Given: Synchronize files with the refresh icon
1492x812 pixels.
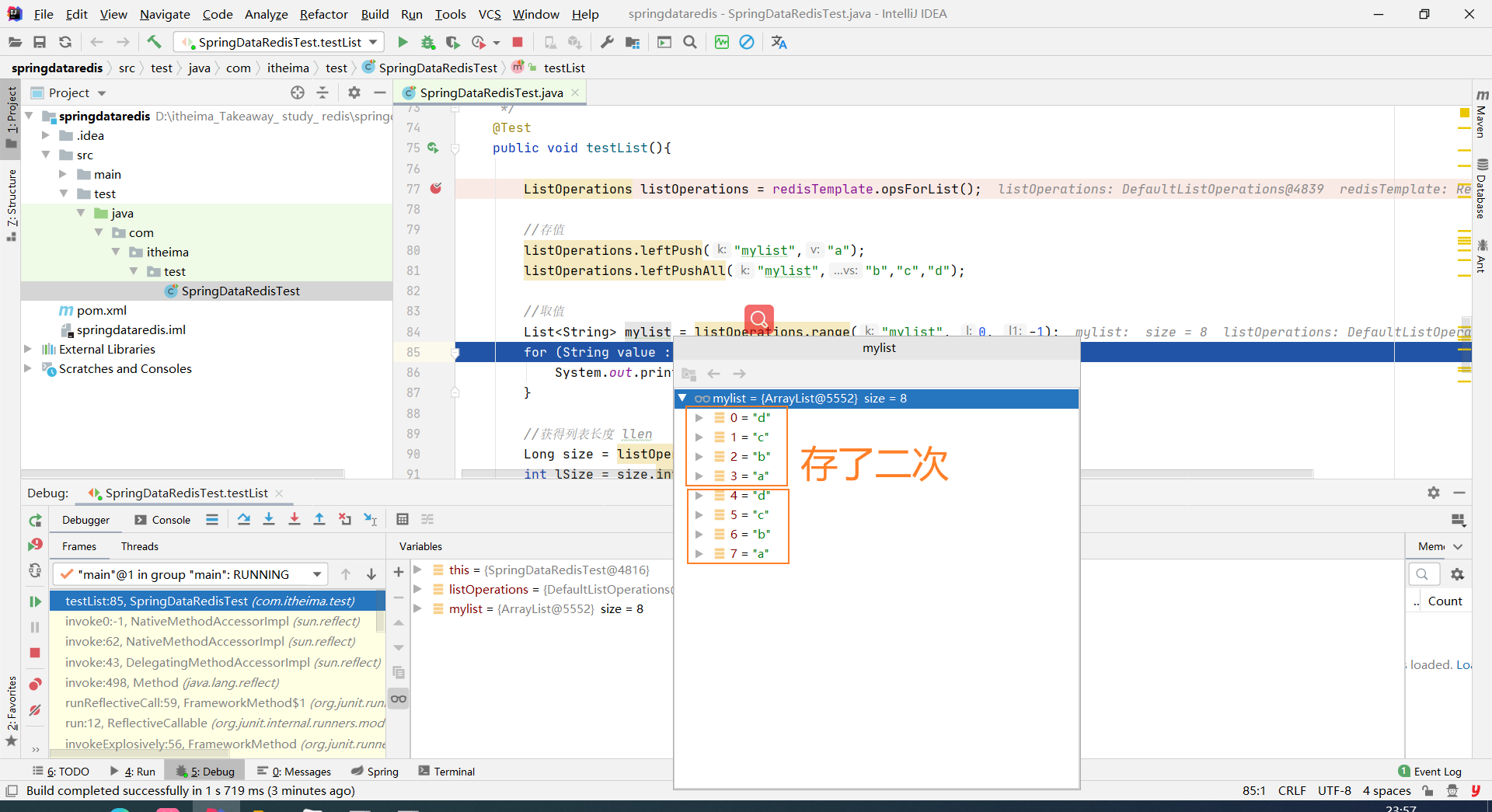Looking at the screenshot, I should (65, 42).
